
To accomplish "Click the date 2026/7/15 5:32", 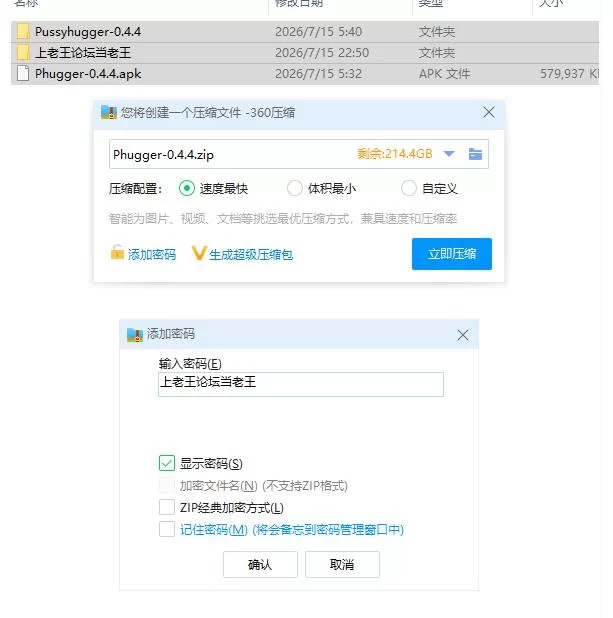I will 318,74.
